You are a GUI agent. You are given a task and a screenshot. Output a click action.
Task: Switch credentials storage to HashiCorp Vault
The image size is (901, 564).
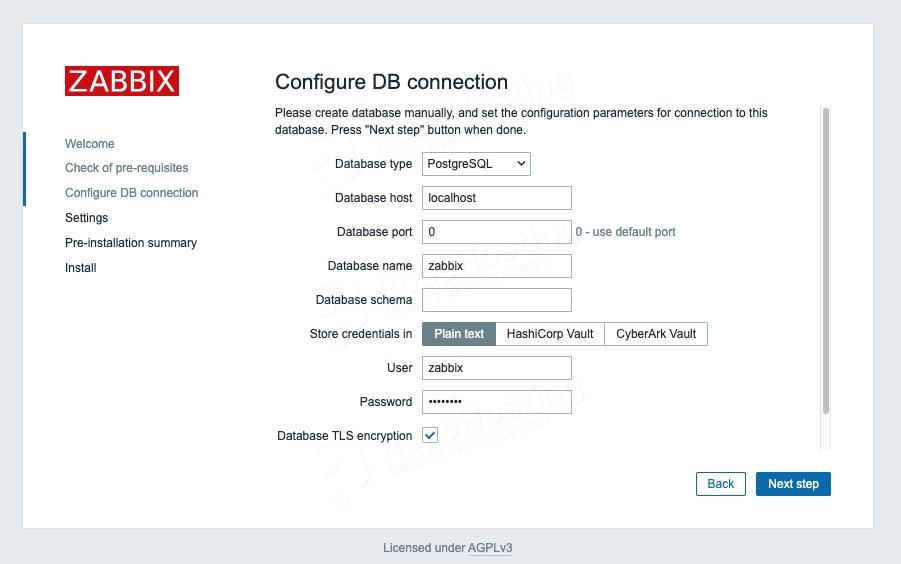(550, 334)
